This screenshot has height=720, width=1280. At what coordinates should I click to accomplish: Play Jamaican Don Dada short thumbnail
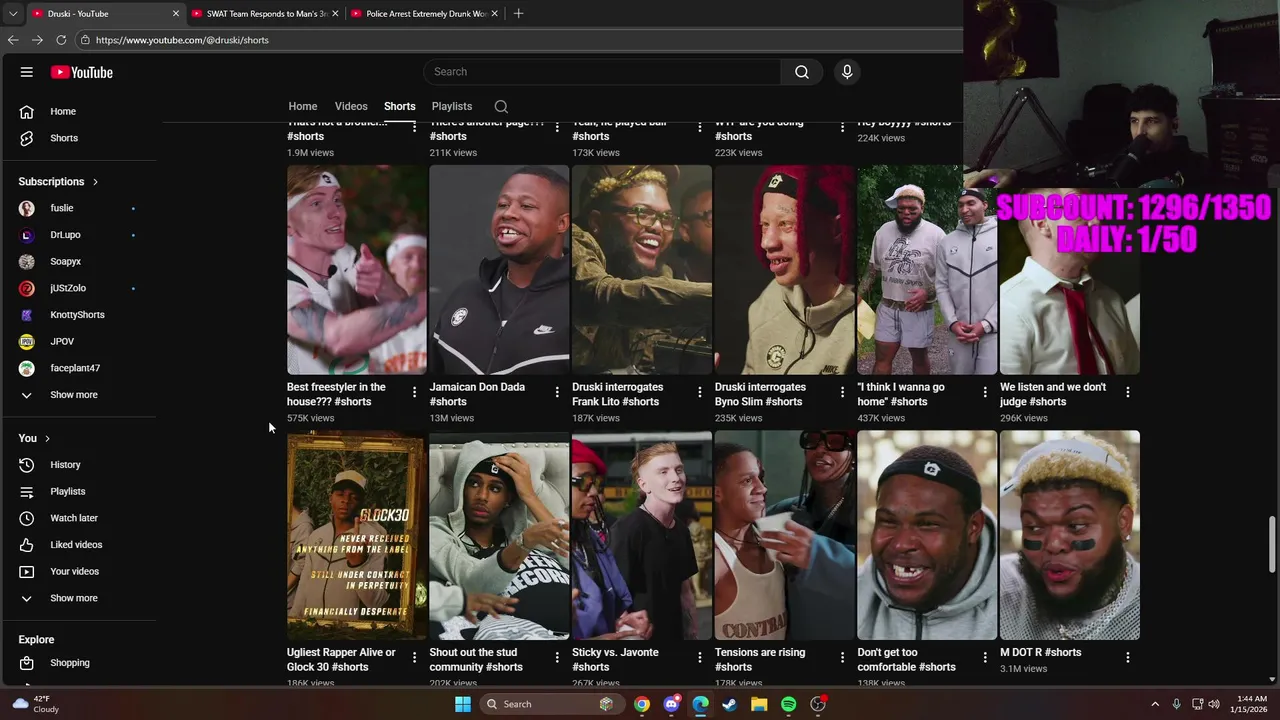click(499, 270)
